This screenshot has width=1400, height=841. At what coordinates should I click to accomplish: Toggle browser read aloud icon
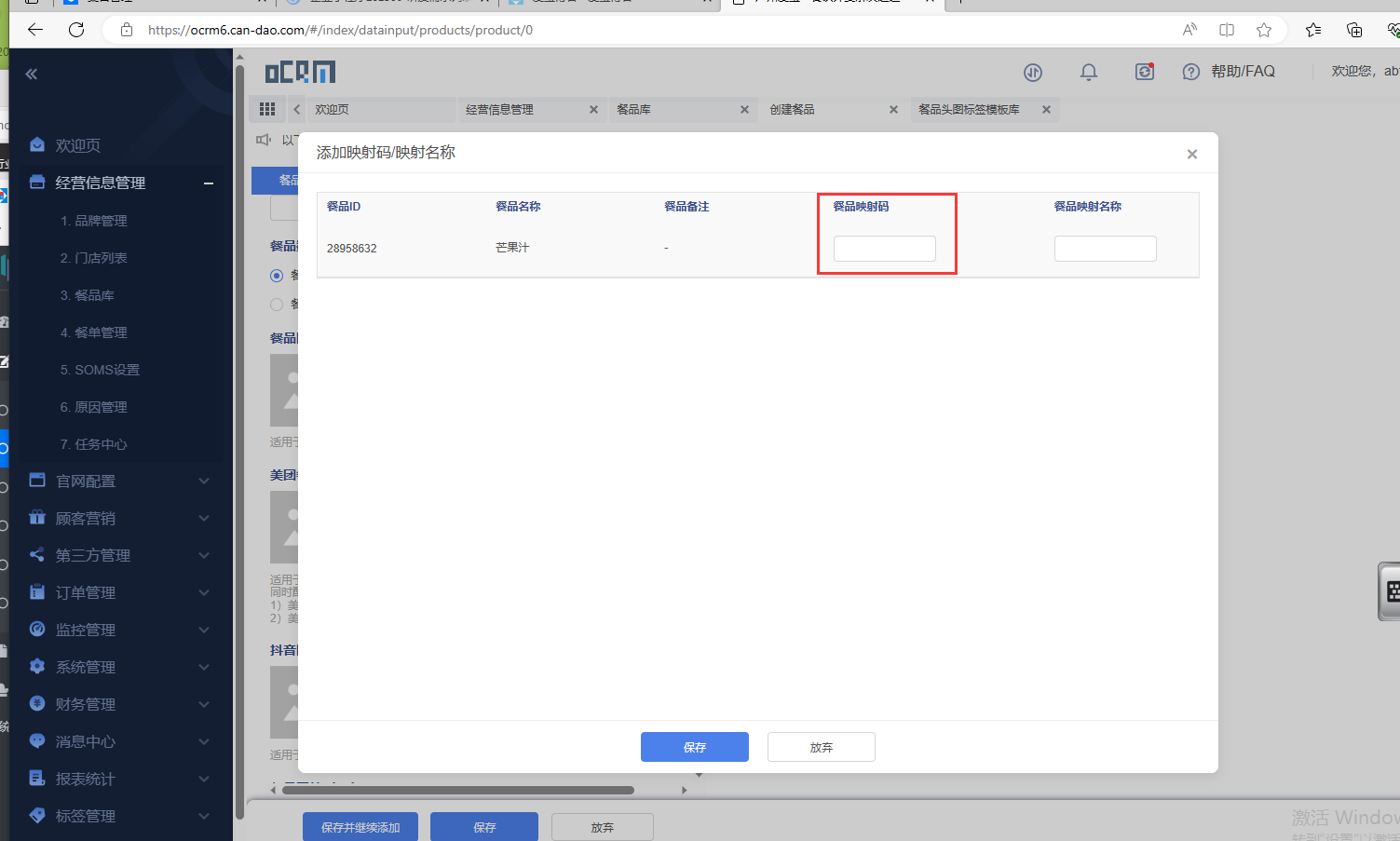[1189, 30]
